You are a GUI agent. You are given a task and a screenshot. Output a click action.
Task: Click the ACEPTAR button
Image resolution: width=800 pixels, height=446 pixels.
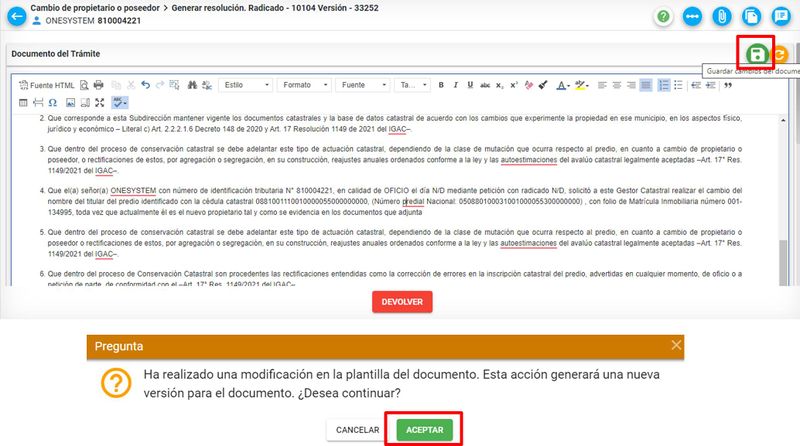coord(423,430)
